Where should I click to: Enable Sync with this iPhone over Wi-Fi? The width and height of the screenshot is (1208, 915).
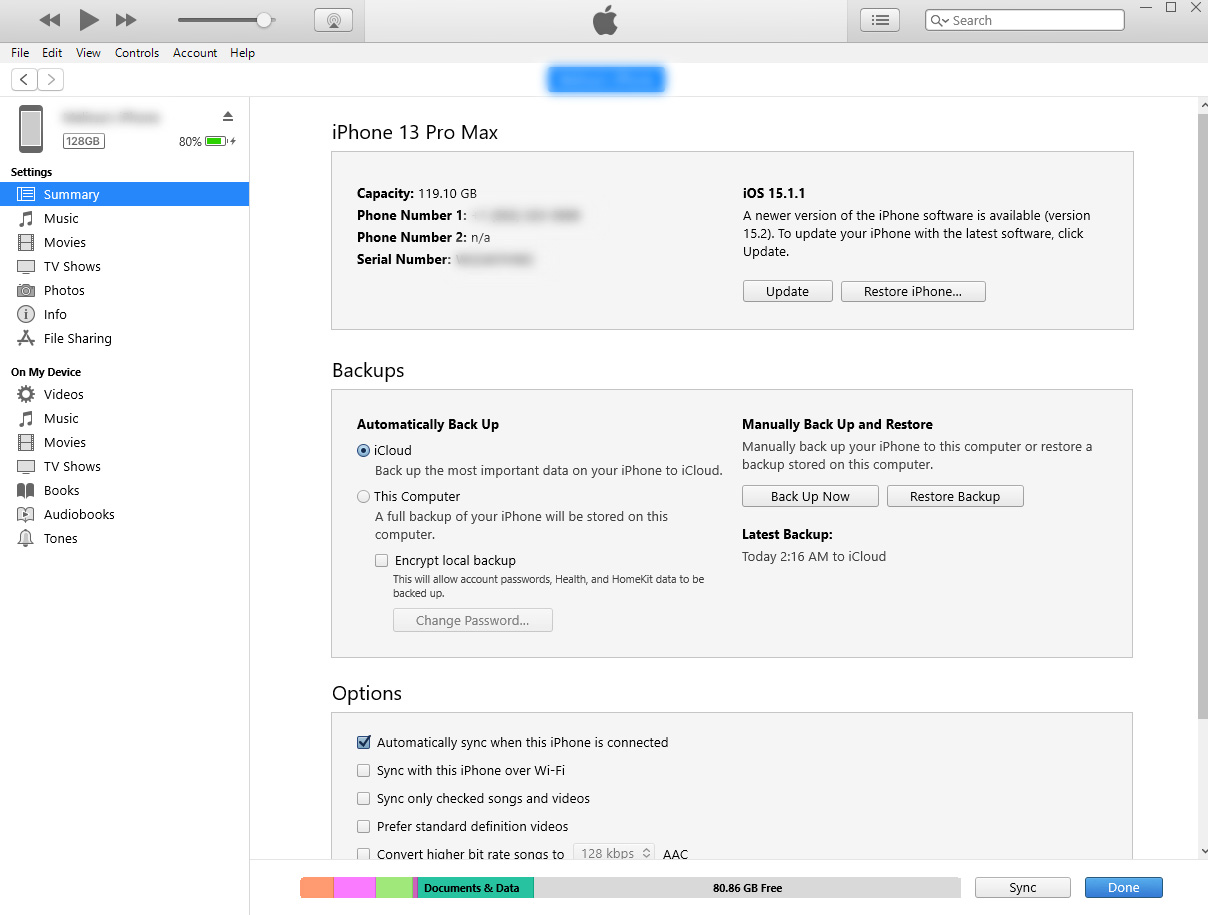click(x=364, y=771)
